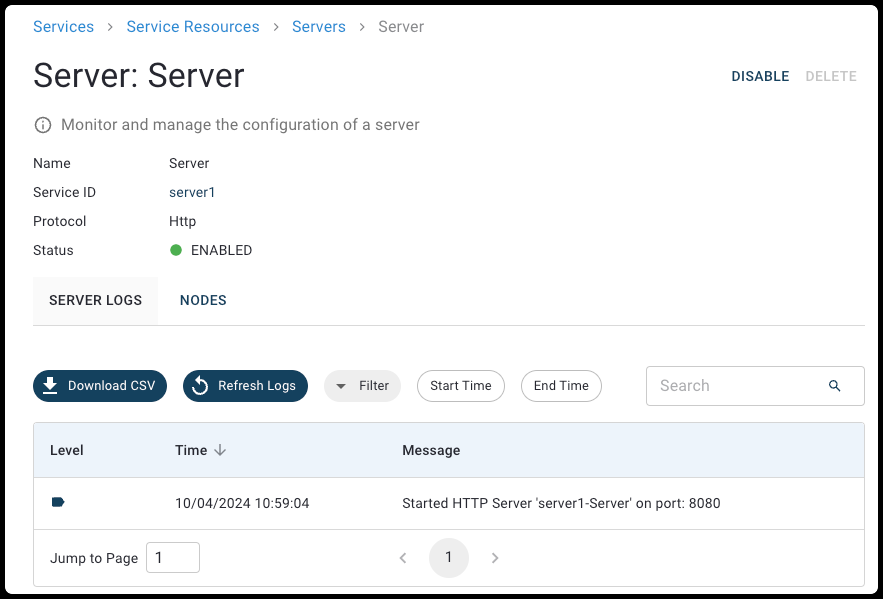Click the download arrow icon on Download CSV

50,386
